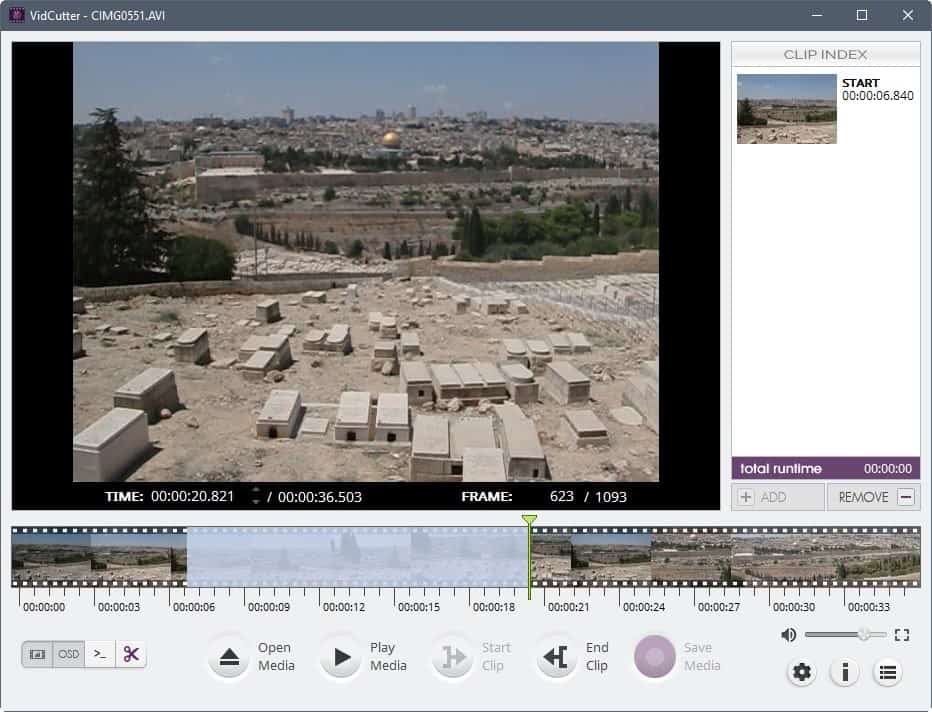Enter fullscreen using the brackets icon
This screenshot has height=712, width=932.
tap(902, 633)
